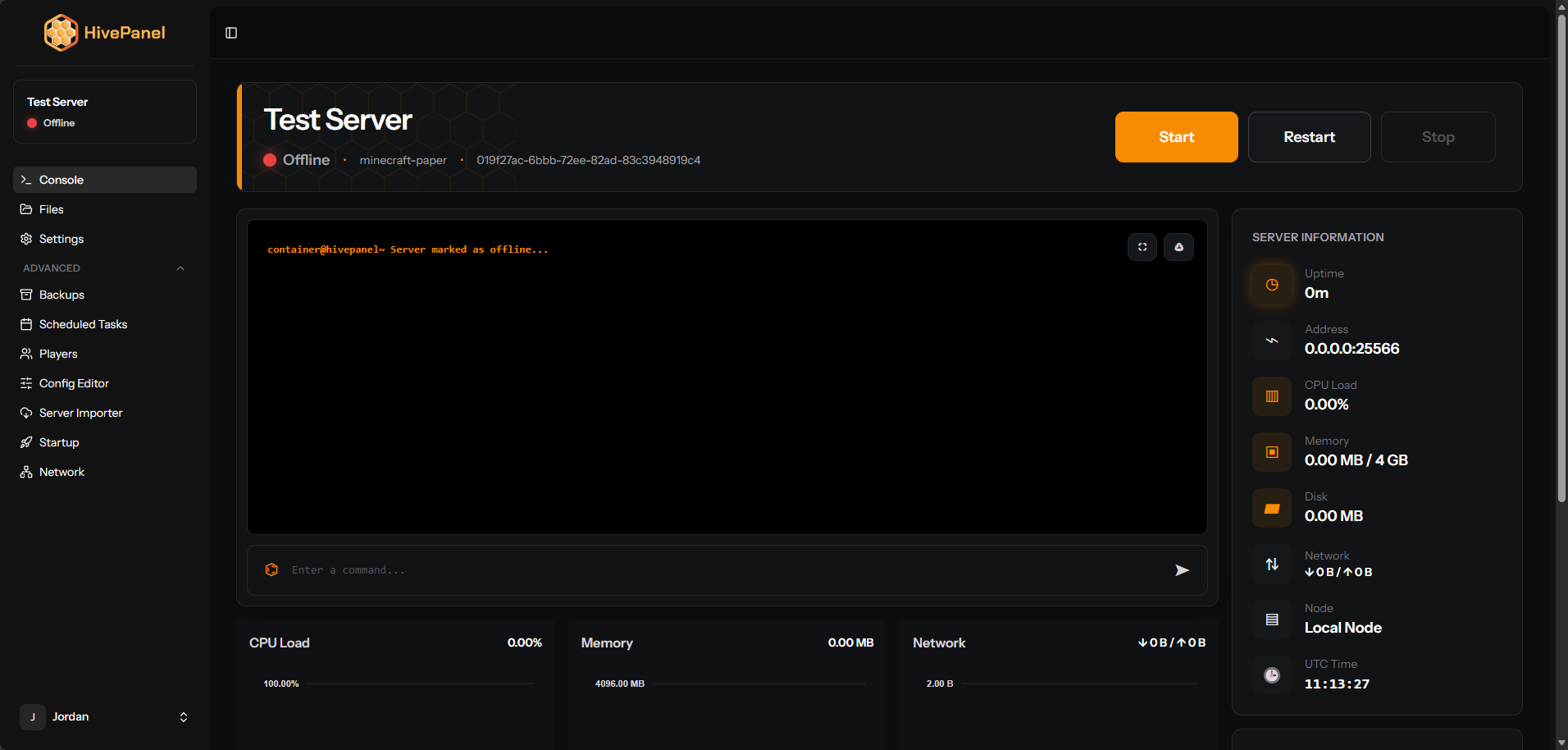Open the Players page
The height and width of the screenshot is (750, 1568).
point(105,354)
